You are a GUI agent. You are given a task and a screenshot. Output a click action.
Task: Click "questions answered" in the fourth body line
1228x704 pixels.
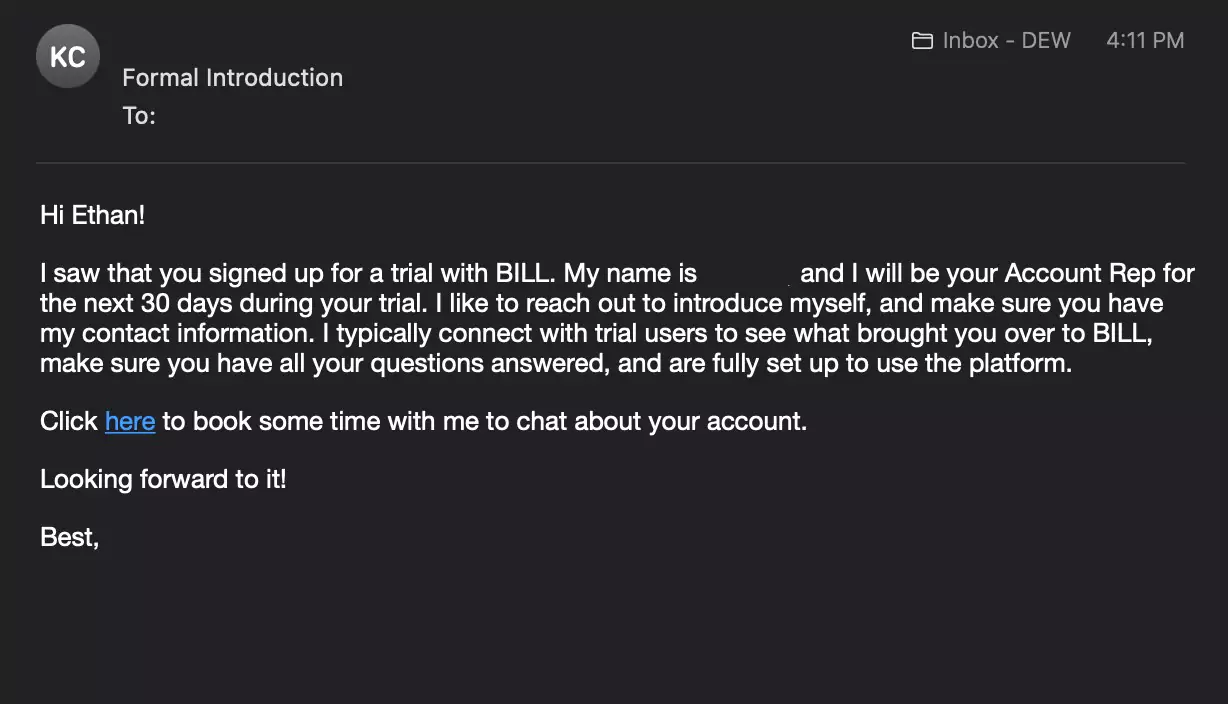coord(488,363)
